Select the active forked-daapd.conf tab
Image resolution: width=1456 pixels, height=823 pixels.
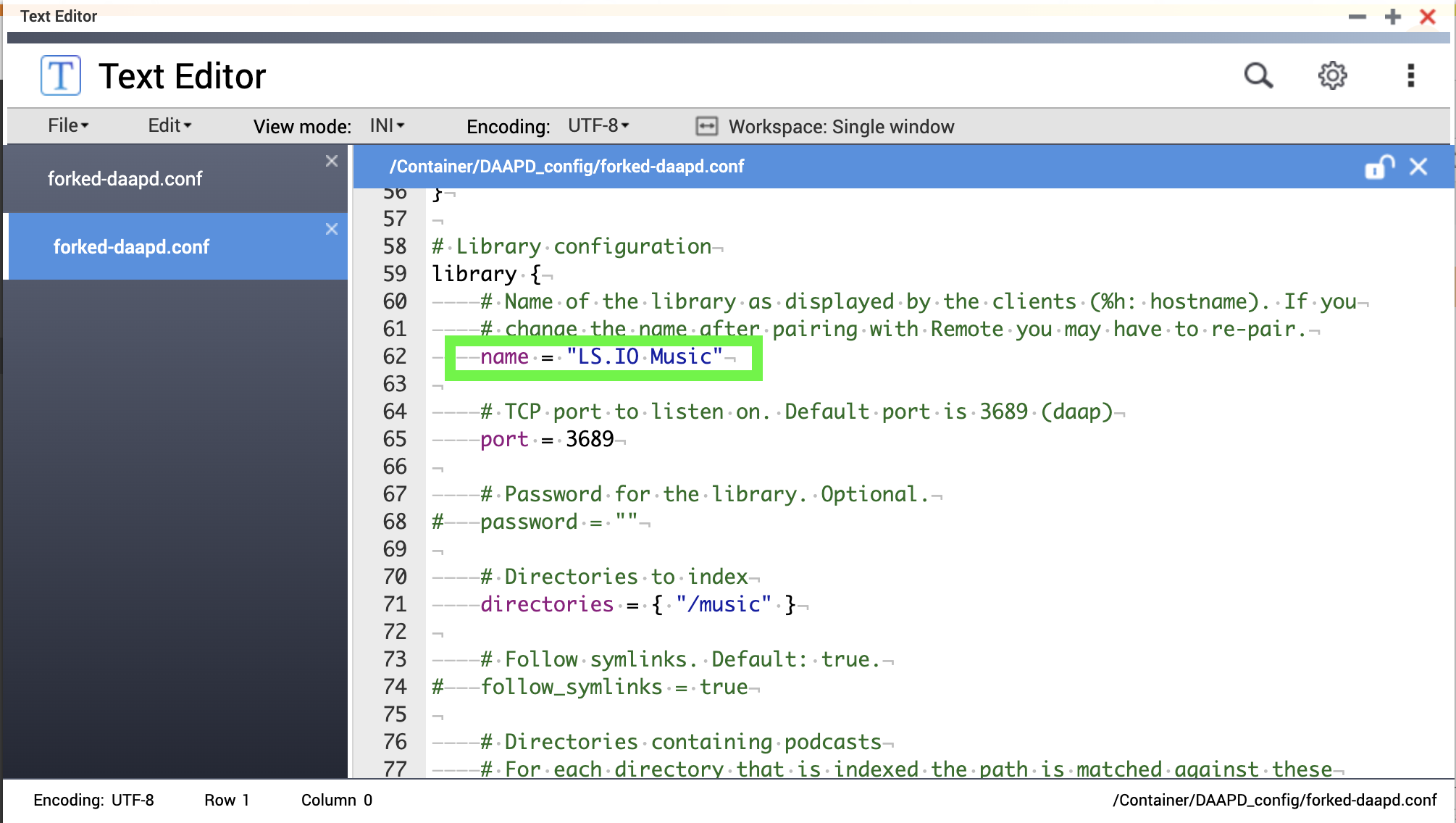178,247
